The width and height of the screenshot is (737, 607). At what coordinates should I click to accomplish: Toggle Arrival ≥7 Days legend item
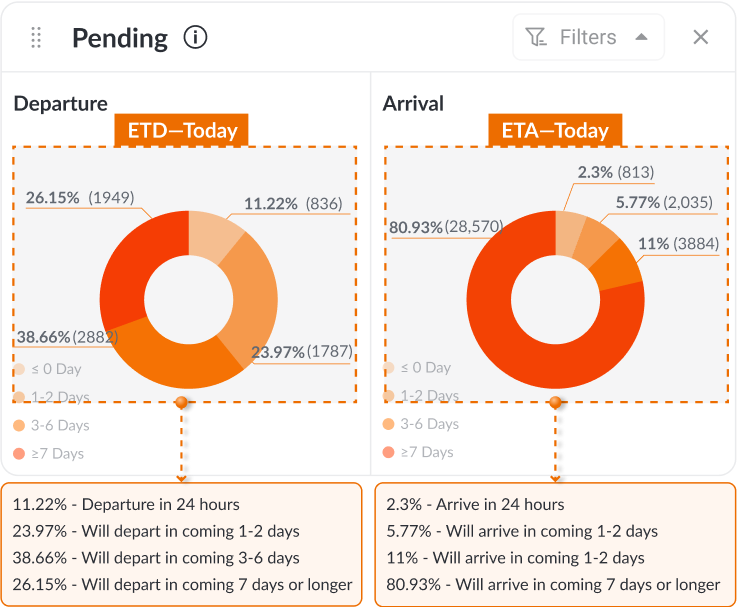pos(420,453)
